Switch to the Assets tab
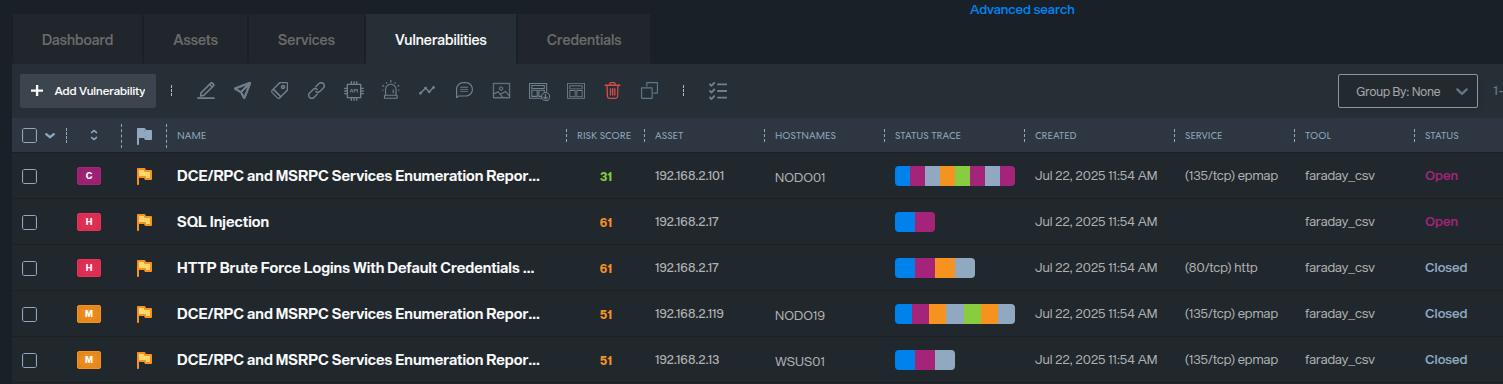Screen dimensions: 1503x384 pos(195,40)
